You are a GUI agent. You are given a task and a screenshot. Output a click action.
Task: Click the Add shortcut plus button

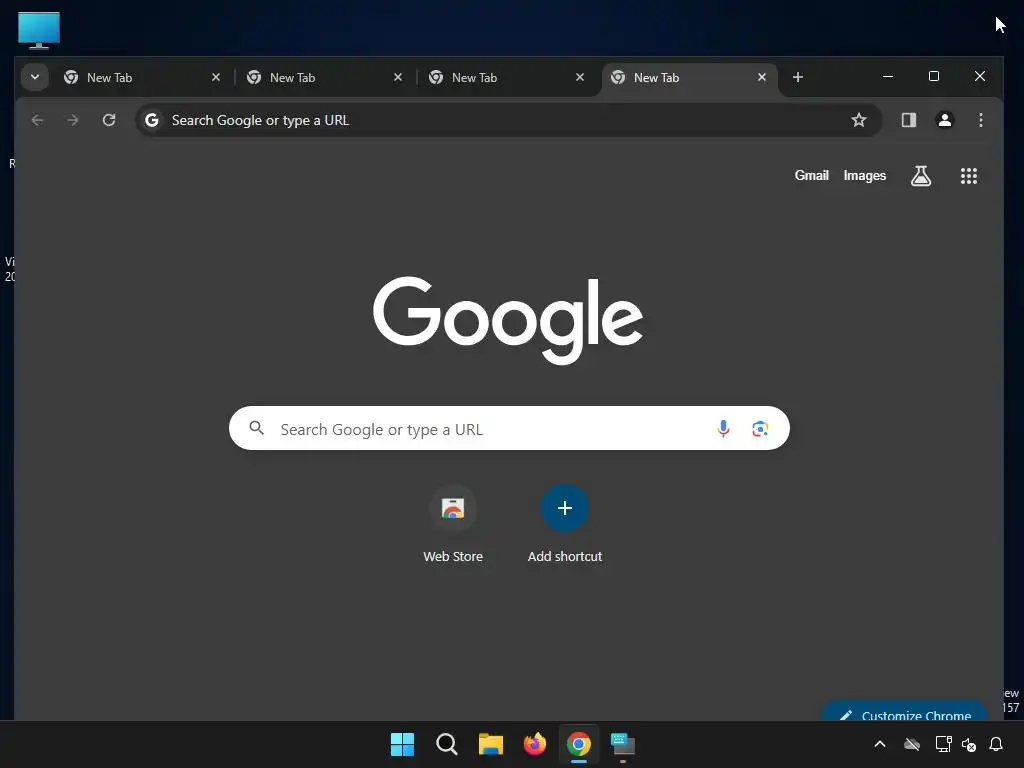pyautogui.click(x=565, y=508)
